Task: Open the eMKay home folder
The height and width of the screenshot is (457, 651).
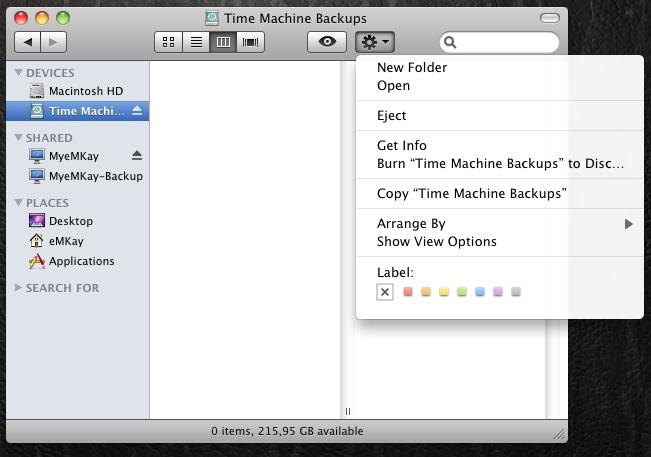Action: pos(78,241)
